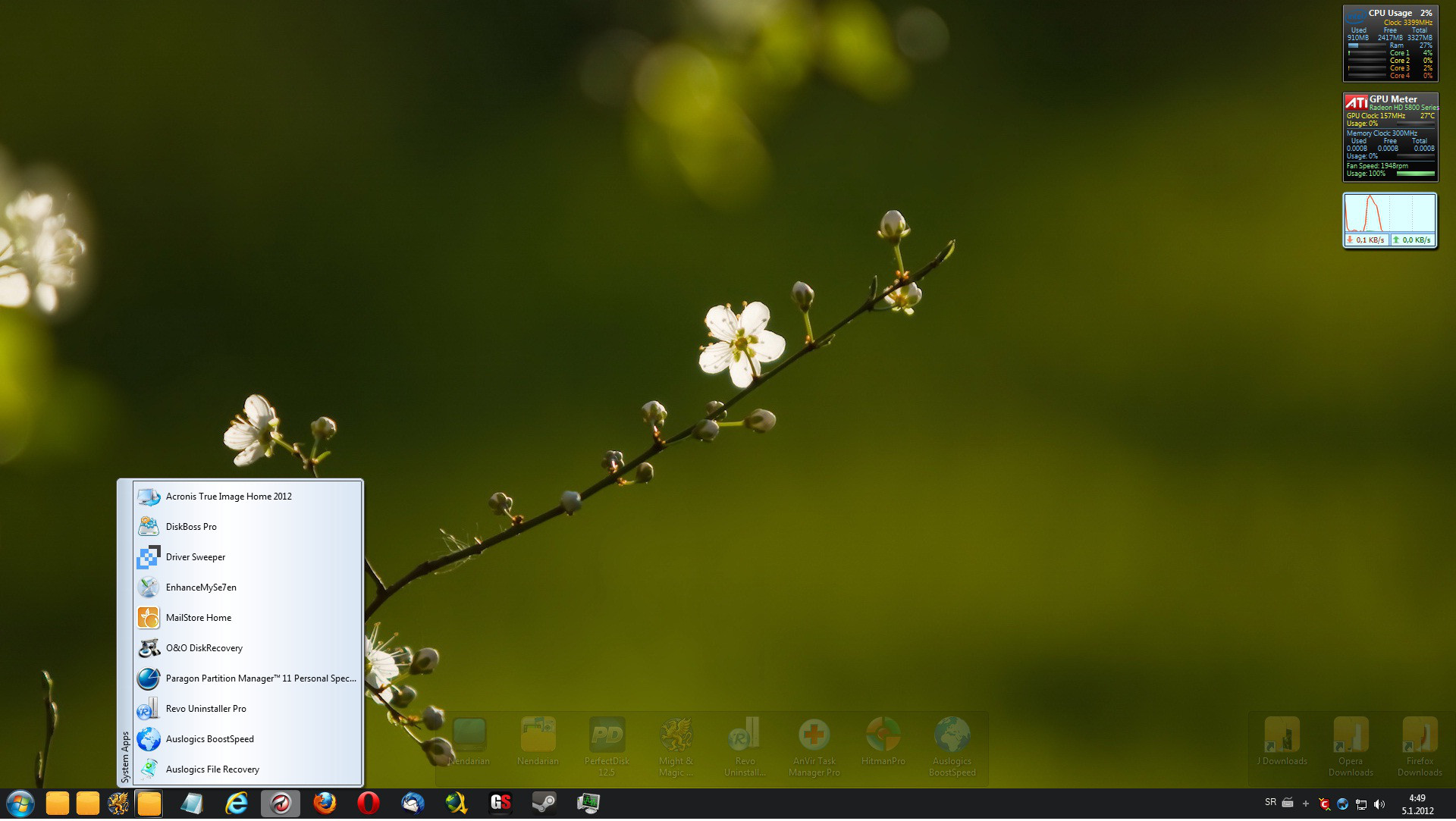This screenshot has width=1456, height=821.
Task: Click the Driver Sweeper icon
Action: pos(149,558)
